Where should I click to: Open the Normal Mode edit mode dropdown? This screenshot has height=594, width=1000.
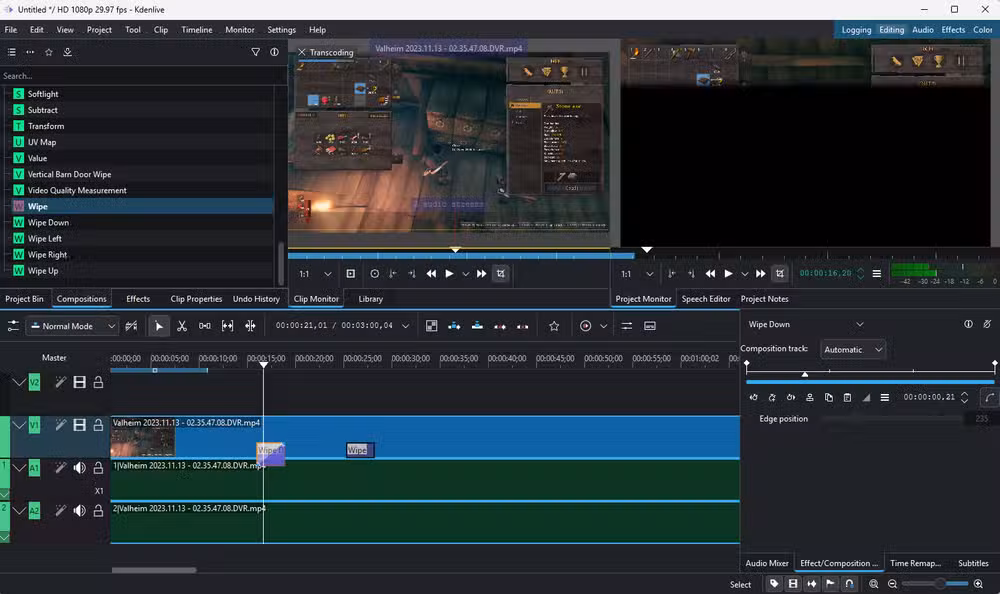tap(72, 326)
